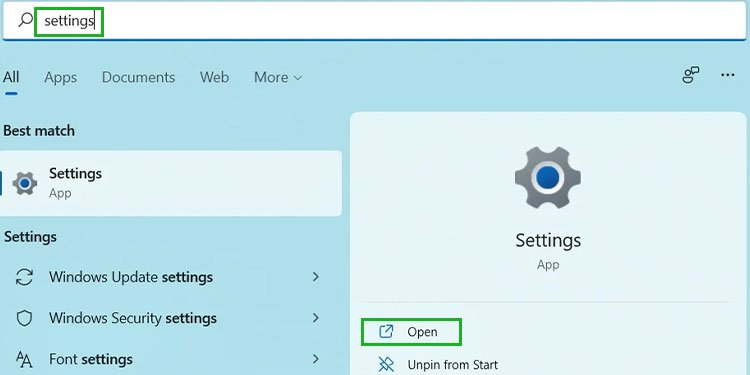Open the Settings app best match result
The width and height of the screenshot is (750, 375).
(x=171, y=183)
